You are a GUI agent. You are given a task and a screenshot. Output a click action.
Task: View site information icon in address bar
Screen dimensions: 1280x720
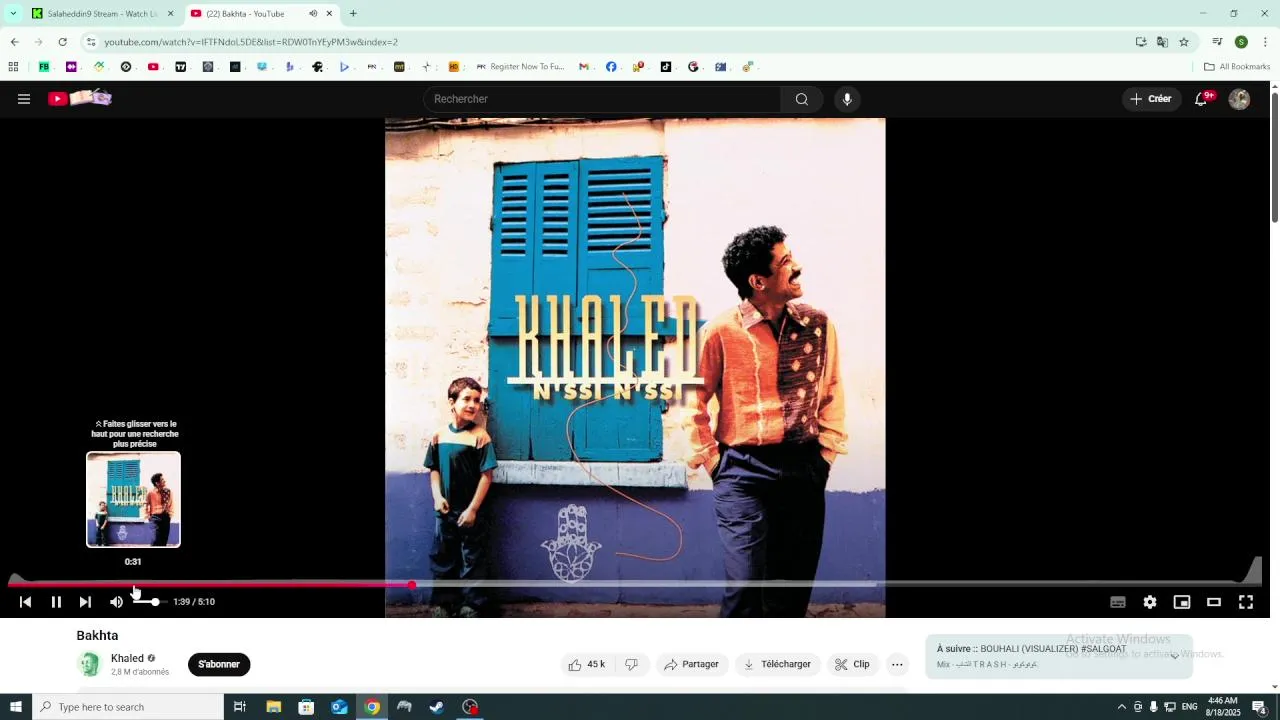point(91,42)
